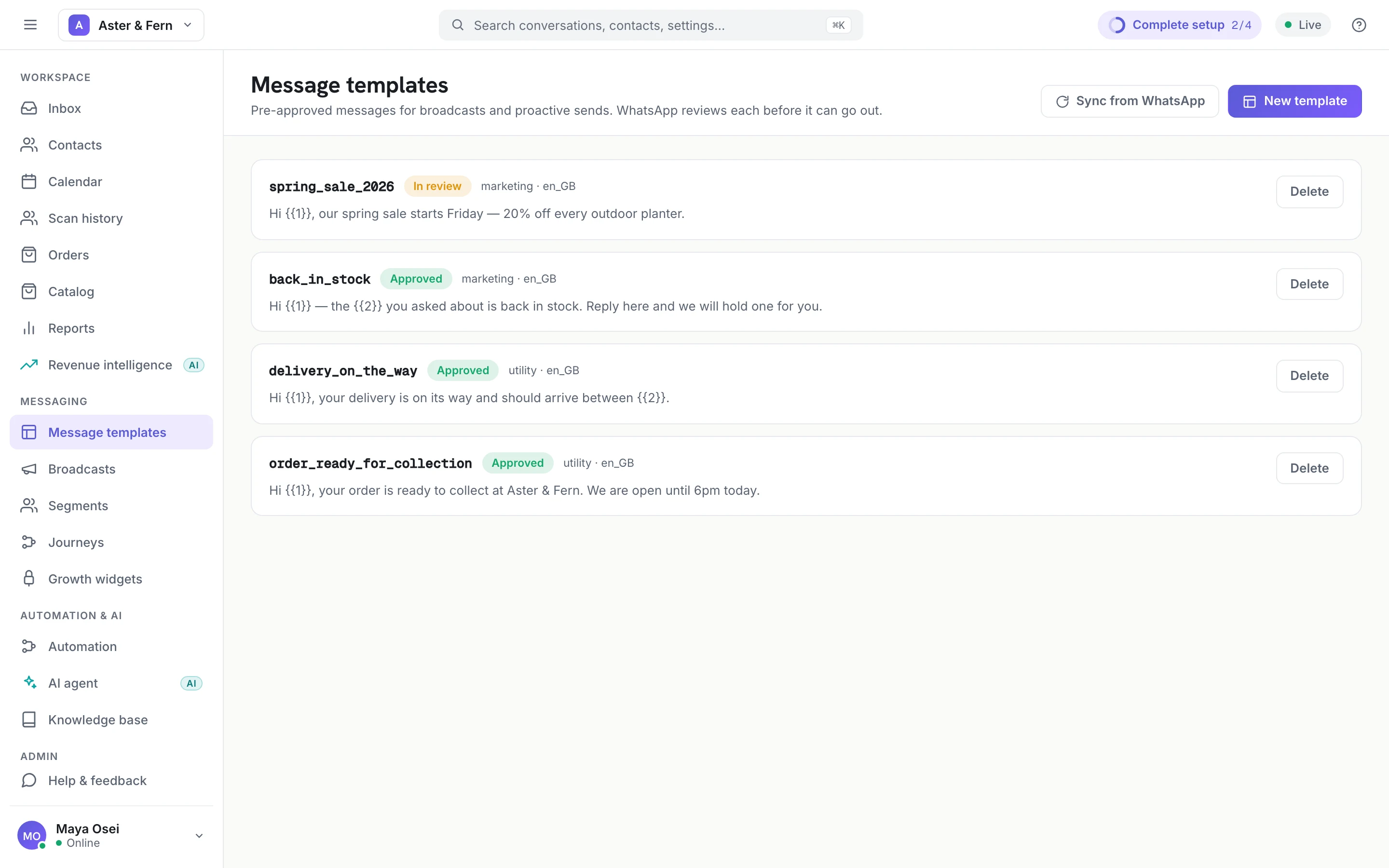Click the search magnifier icon
Image resolution: width=1389 pixels, height=868 pixels.
pyautogui.click(x=457, y=25)
